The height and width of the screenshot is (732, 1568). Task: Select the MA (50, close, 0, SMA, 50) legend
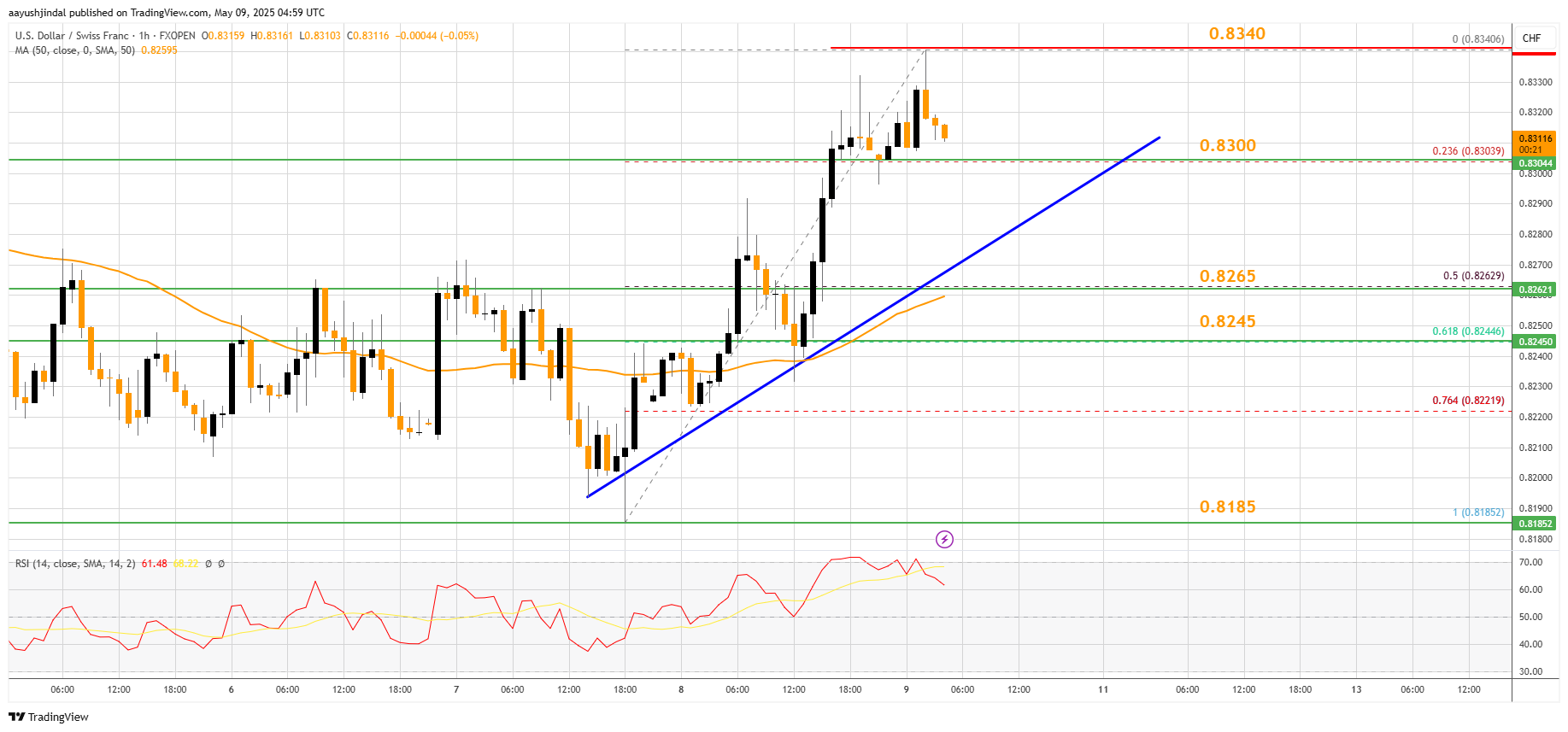[75, 50]
